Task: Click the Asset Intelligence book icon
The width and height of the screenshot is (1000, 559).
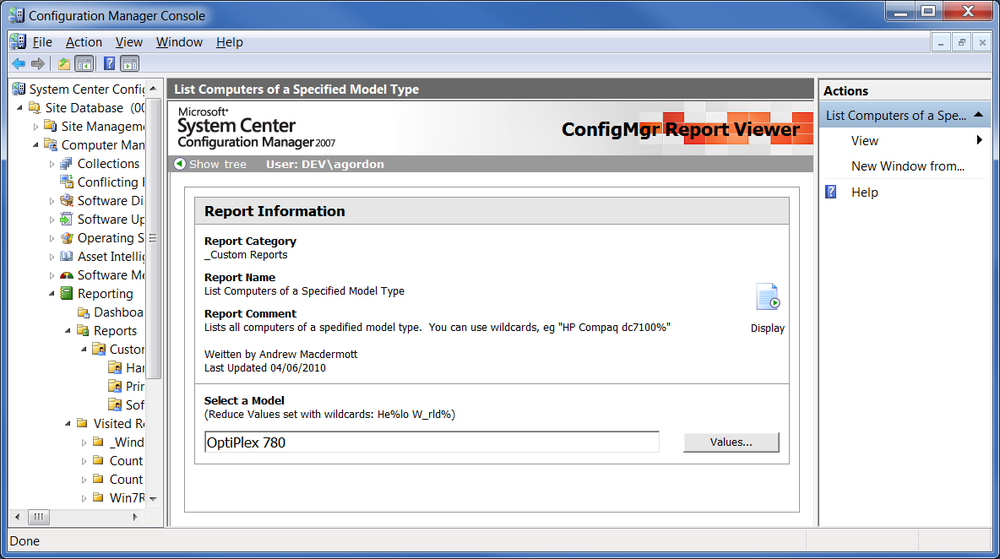Action: coord(66,256)
